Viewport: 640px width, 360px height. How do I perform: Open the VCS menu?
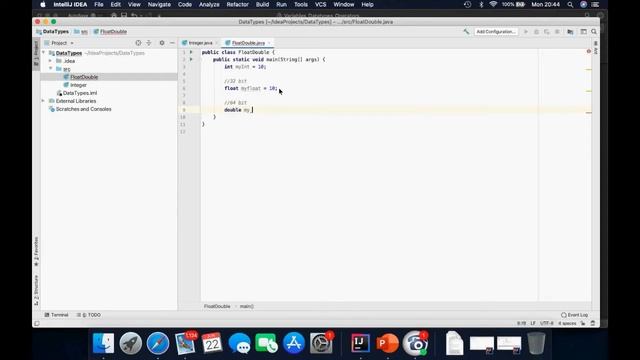click(x=320, y=4)
